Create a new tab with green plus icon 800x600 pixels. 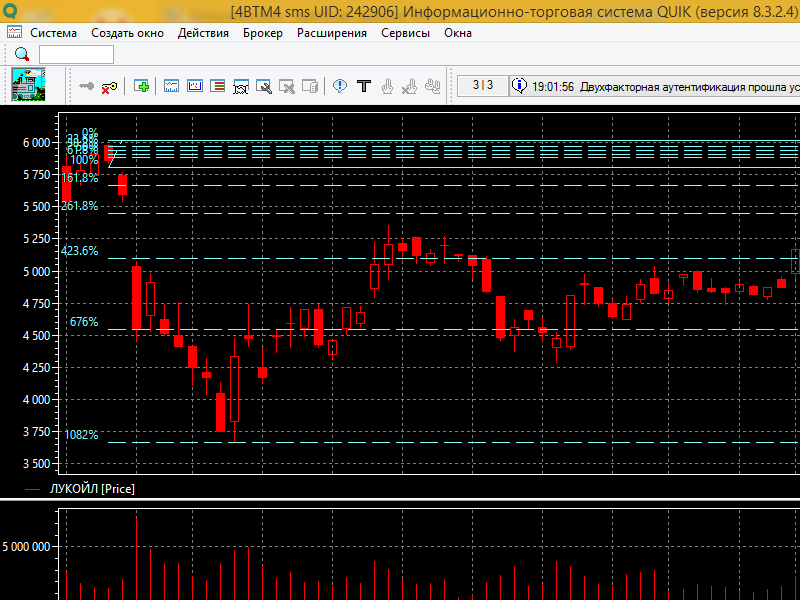click(141, 86)
